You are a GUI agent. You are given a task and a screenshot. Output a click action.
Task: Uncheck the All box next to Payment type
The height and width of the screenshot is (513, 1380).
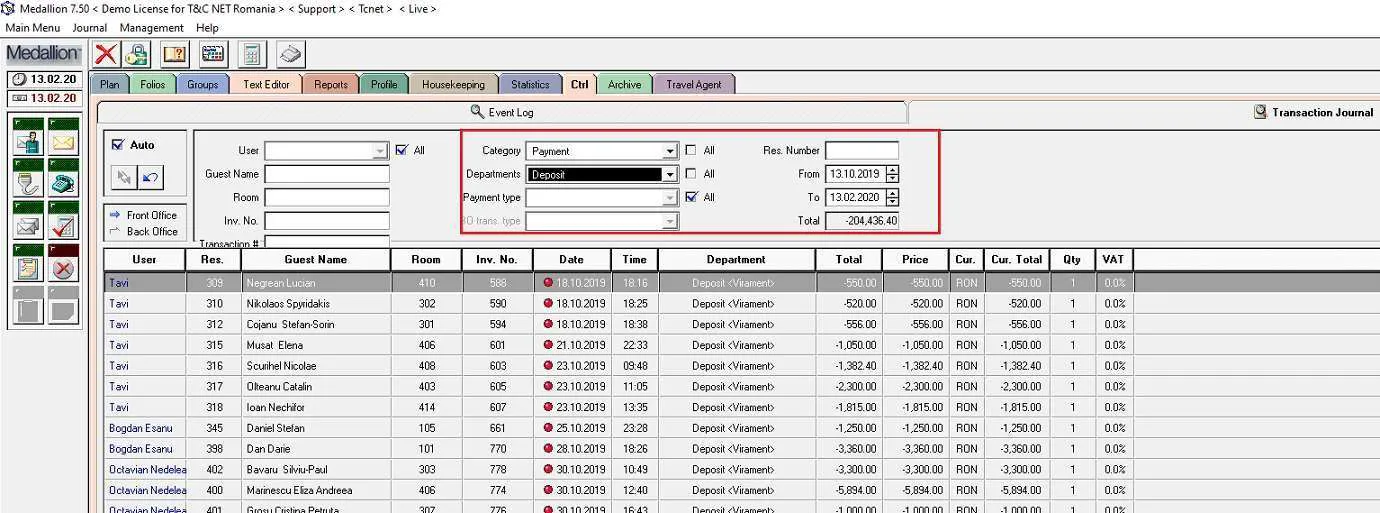click(691, 197)
